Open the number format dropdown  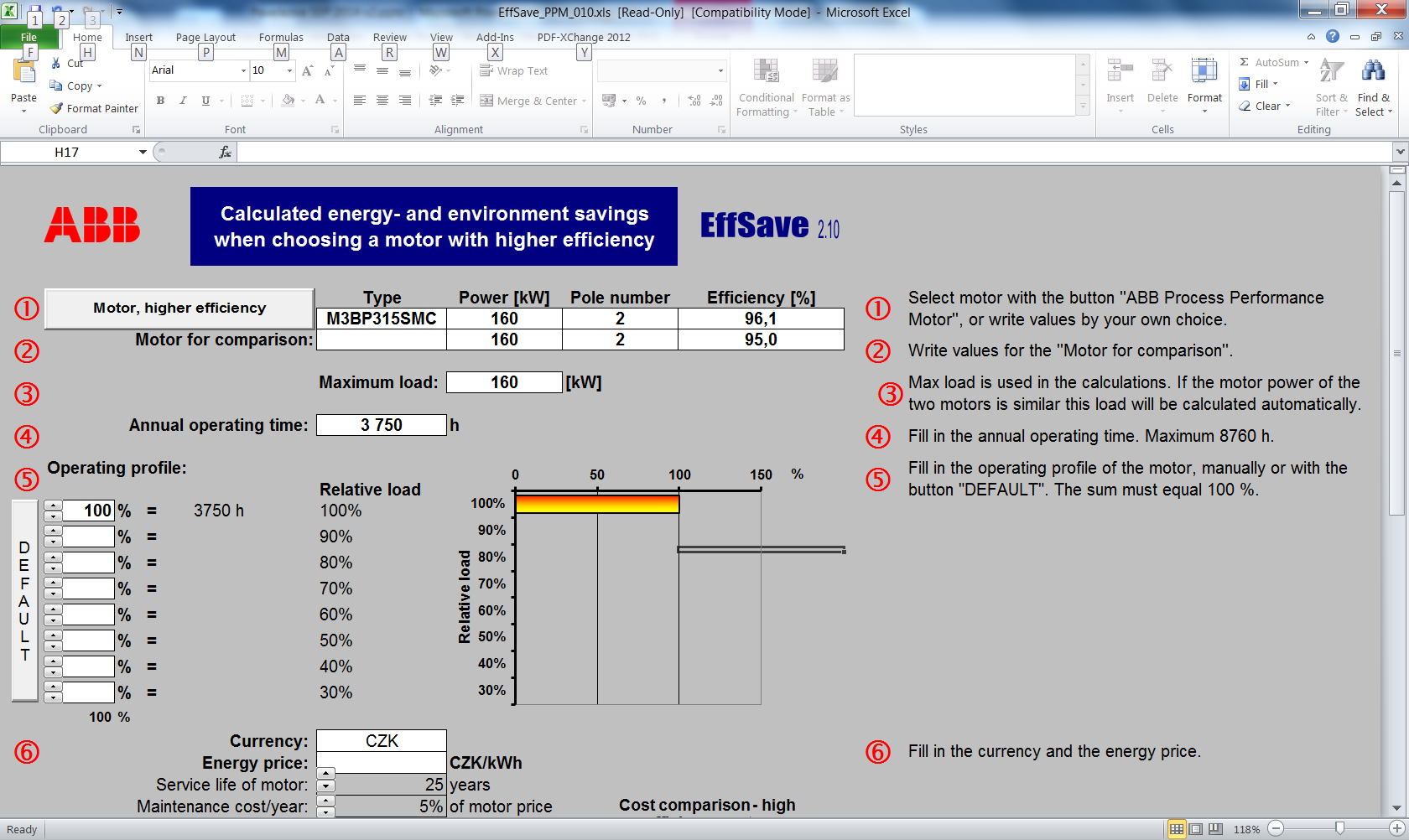(x=720, y=70)
